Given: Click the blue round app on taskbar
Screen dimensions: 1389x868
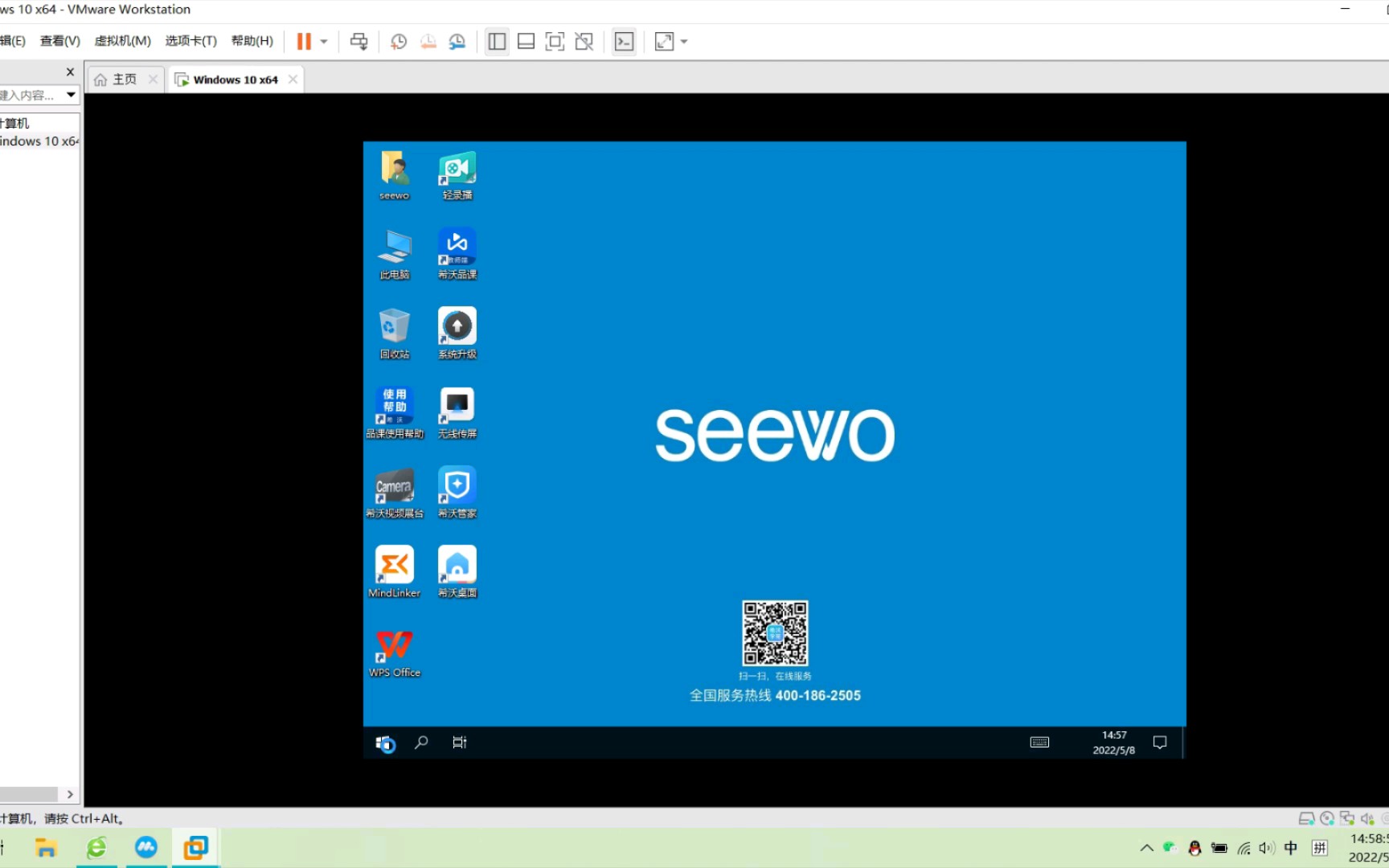Looking at the screenshot, I should pyautogui.click(x=146, y=847).
